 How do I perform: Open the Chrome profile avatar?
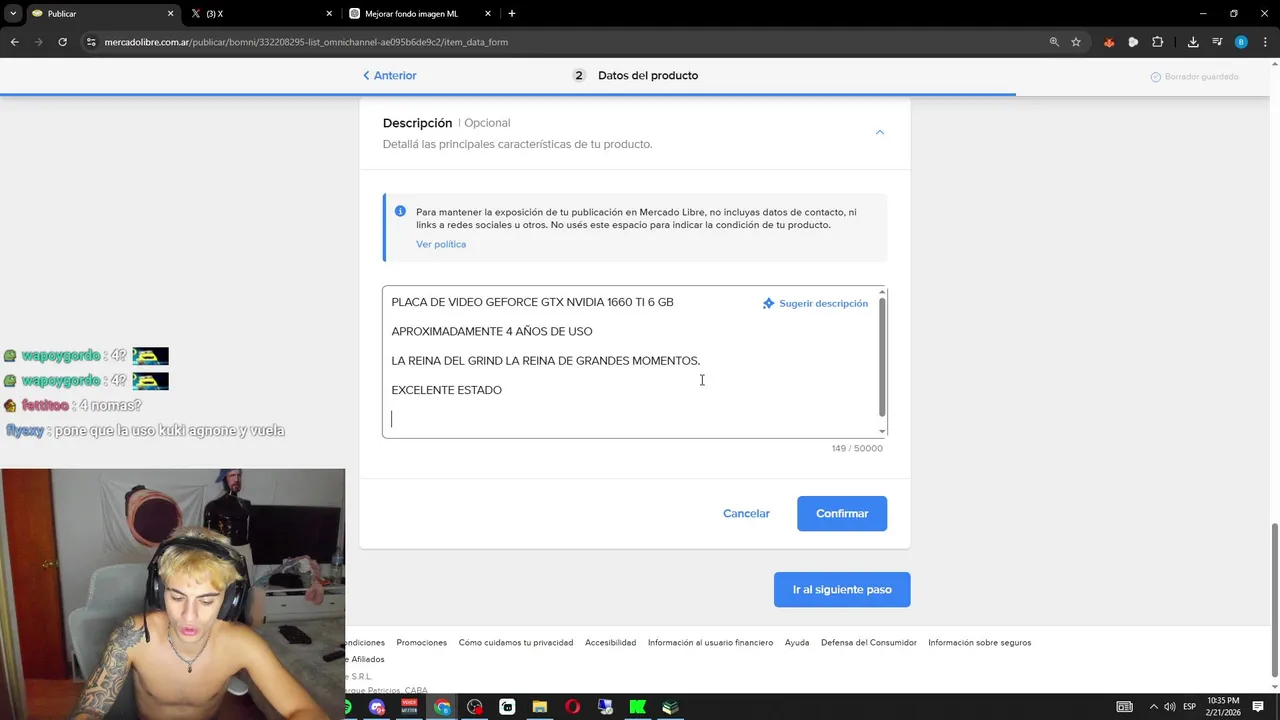click(1241, 42)
